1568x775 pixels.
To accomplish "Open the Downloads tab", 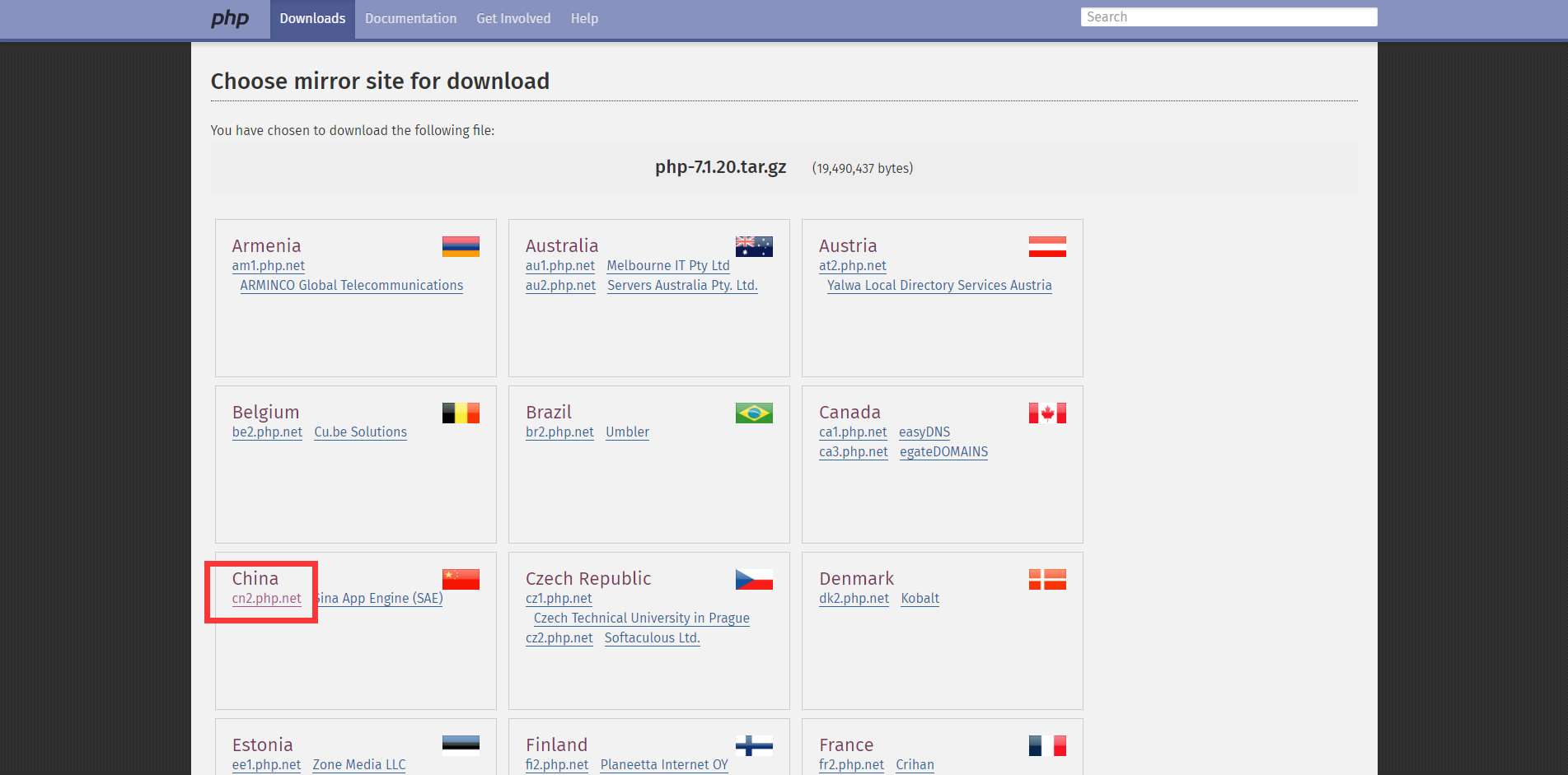I will [312, 19].
